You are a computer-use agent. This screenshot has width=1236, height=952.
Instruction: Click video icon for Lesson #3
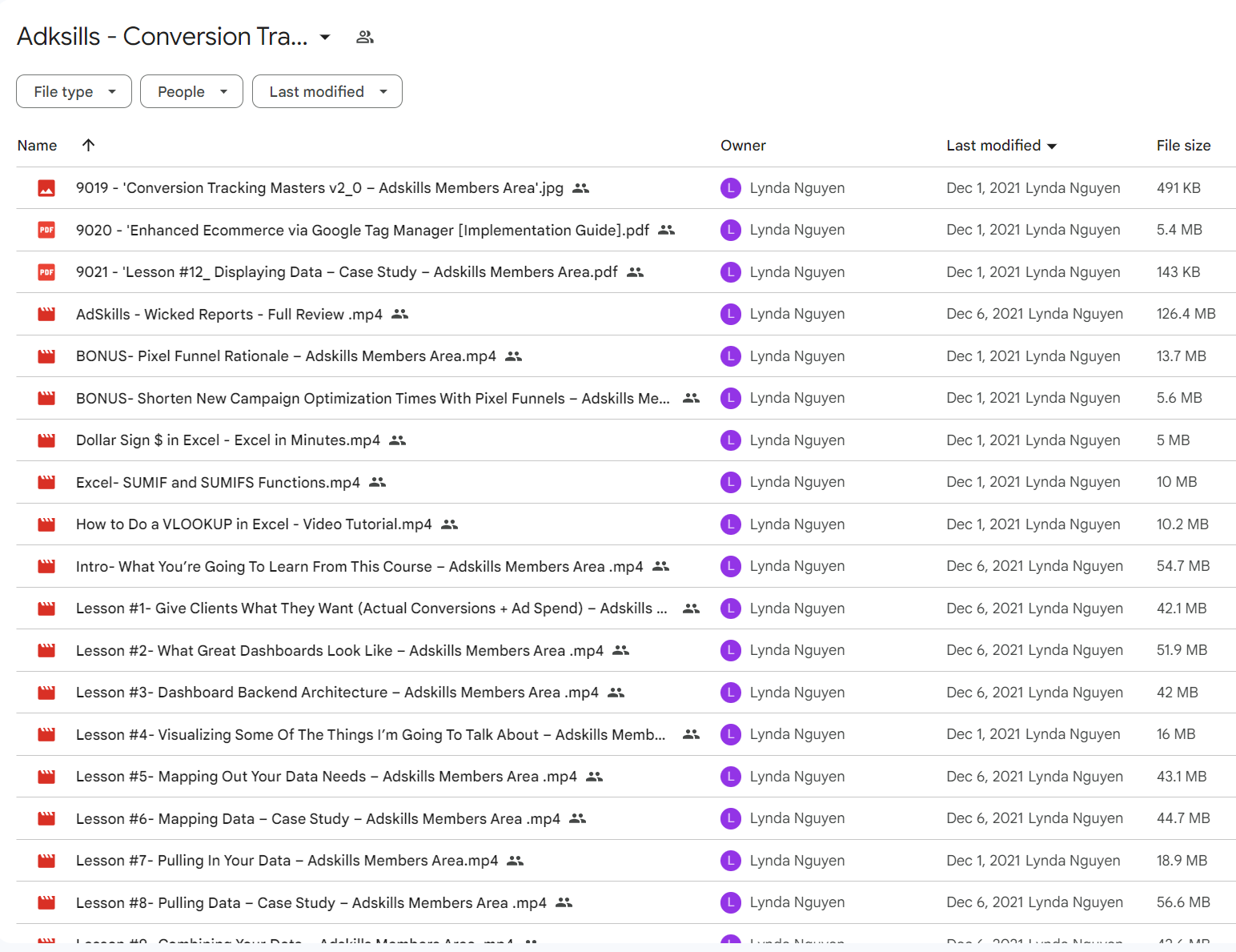pyautogui.click(x=46, y=693)
